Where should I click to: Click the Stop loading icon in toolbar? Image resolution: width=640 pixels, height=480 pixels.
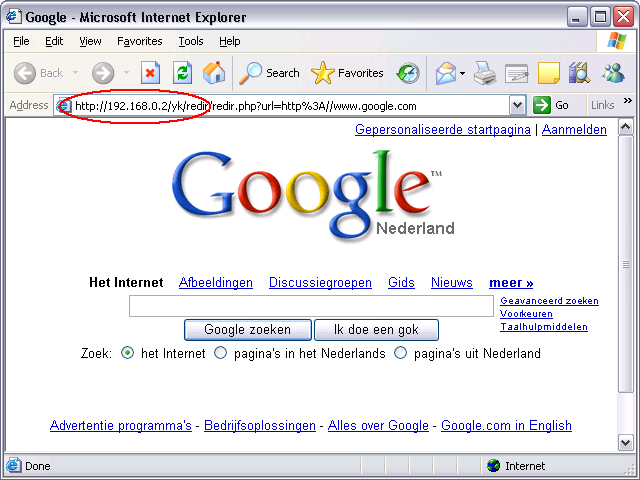[150, 73]
